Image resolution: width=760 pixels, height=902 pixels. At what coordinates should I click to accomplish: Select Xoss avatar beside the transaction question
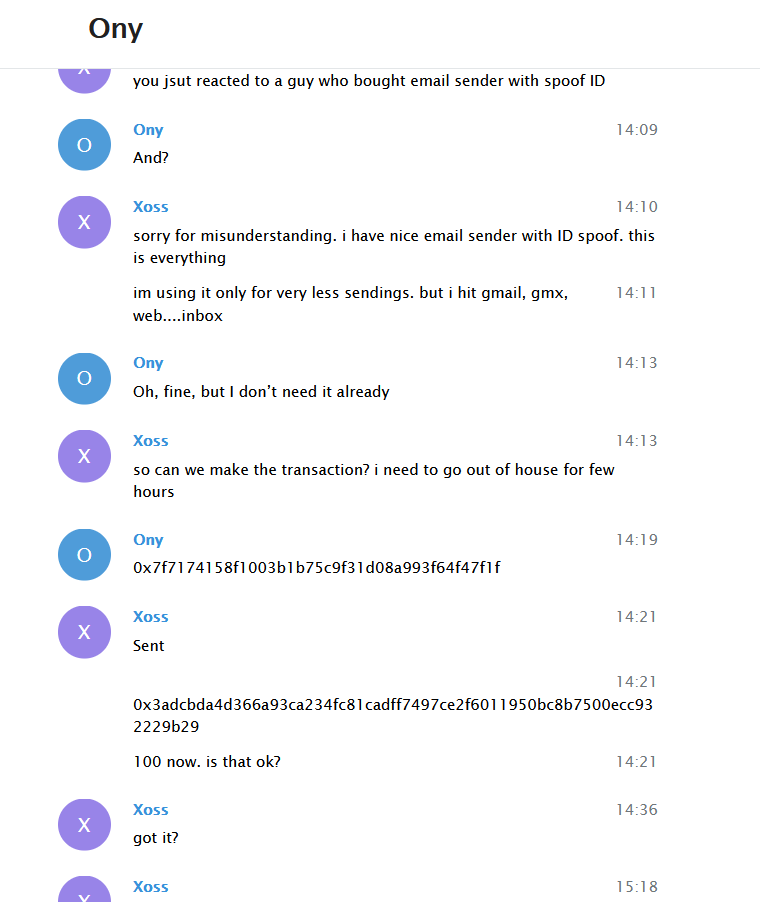tap(84, 456)
